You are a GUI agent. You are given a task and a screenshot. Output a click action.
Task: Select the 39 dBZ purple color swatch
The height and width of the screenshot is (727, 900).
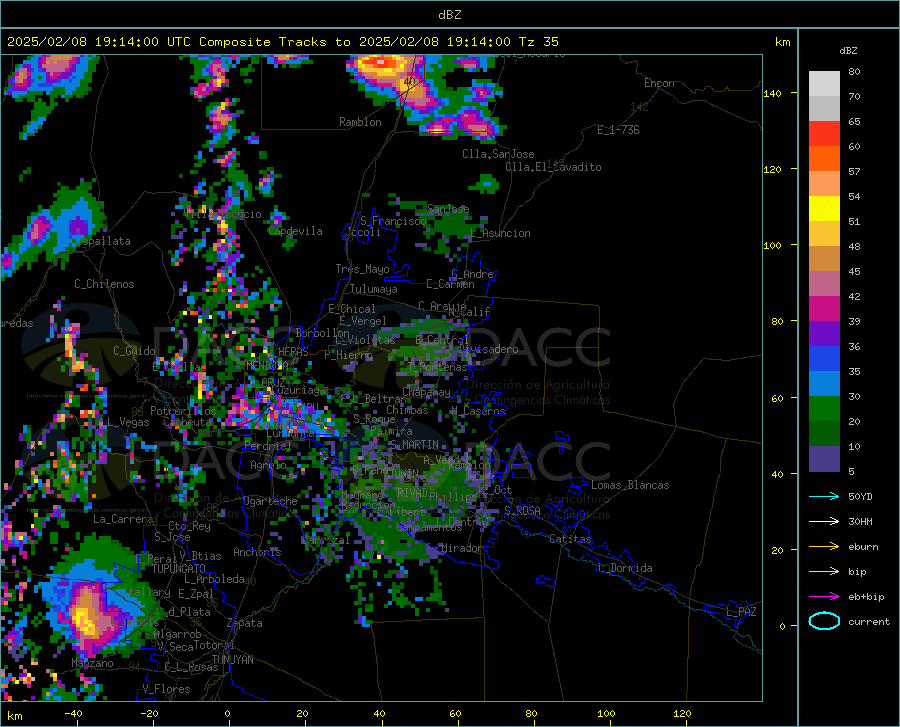pyautogui.click(x=824, y=334)
